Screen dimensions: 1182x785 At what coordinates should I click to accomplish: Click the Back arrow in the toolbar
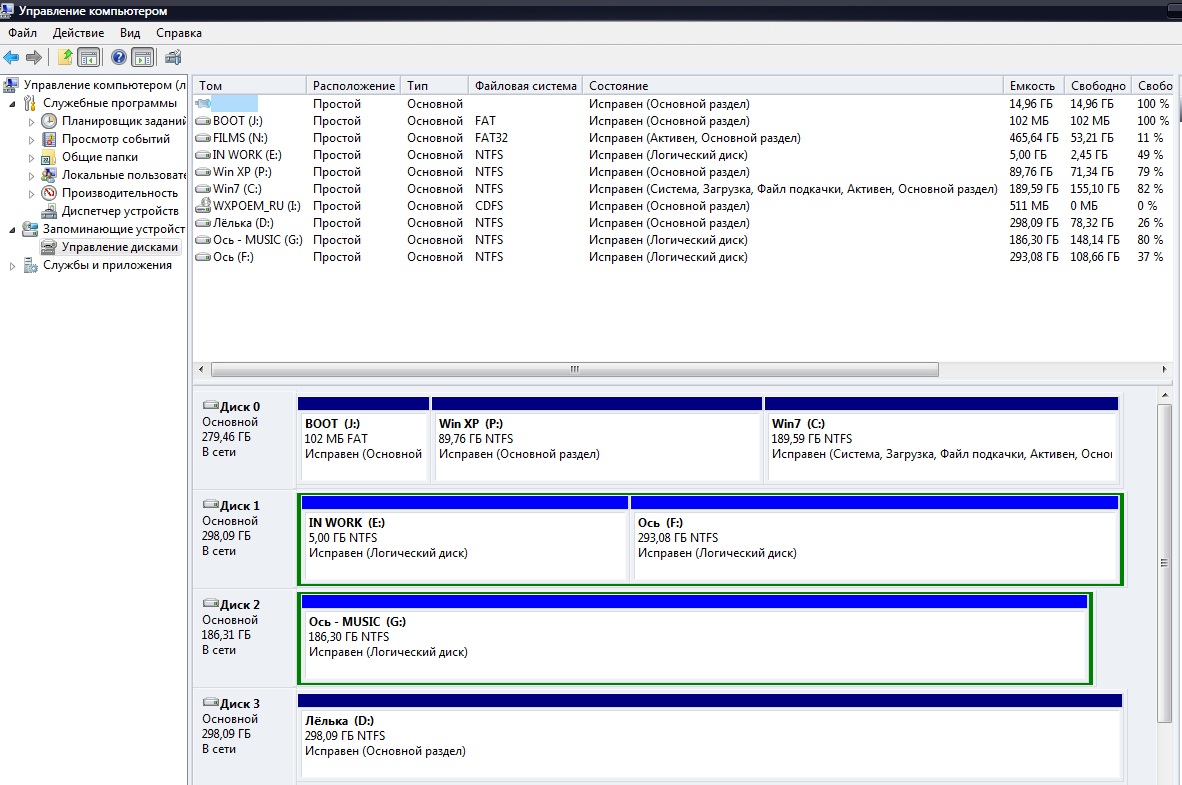pos(11,57)
